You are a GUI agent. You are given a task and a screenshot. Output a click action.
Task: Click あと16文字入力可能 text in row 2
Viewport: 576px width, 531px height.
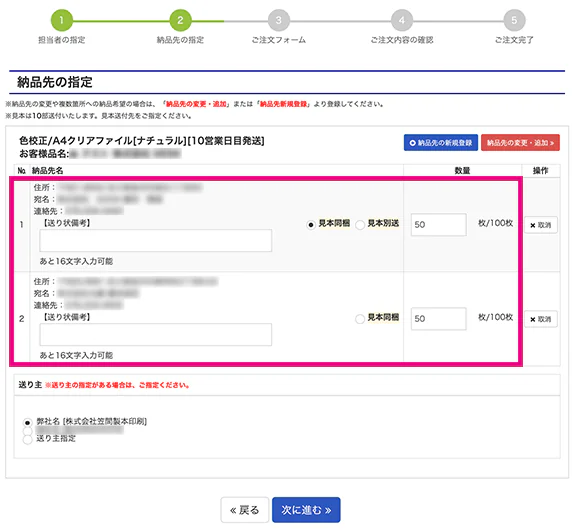(x=76, y=355)
